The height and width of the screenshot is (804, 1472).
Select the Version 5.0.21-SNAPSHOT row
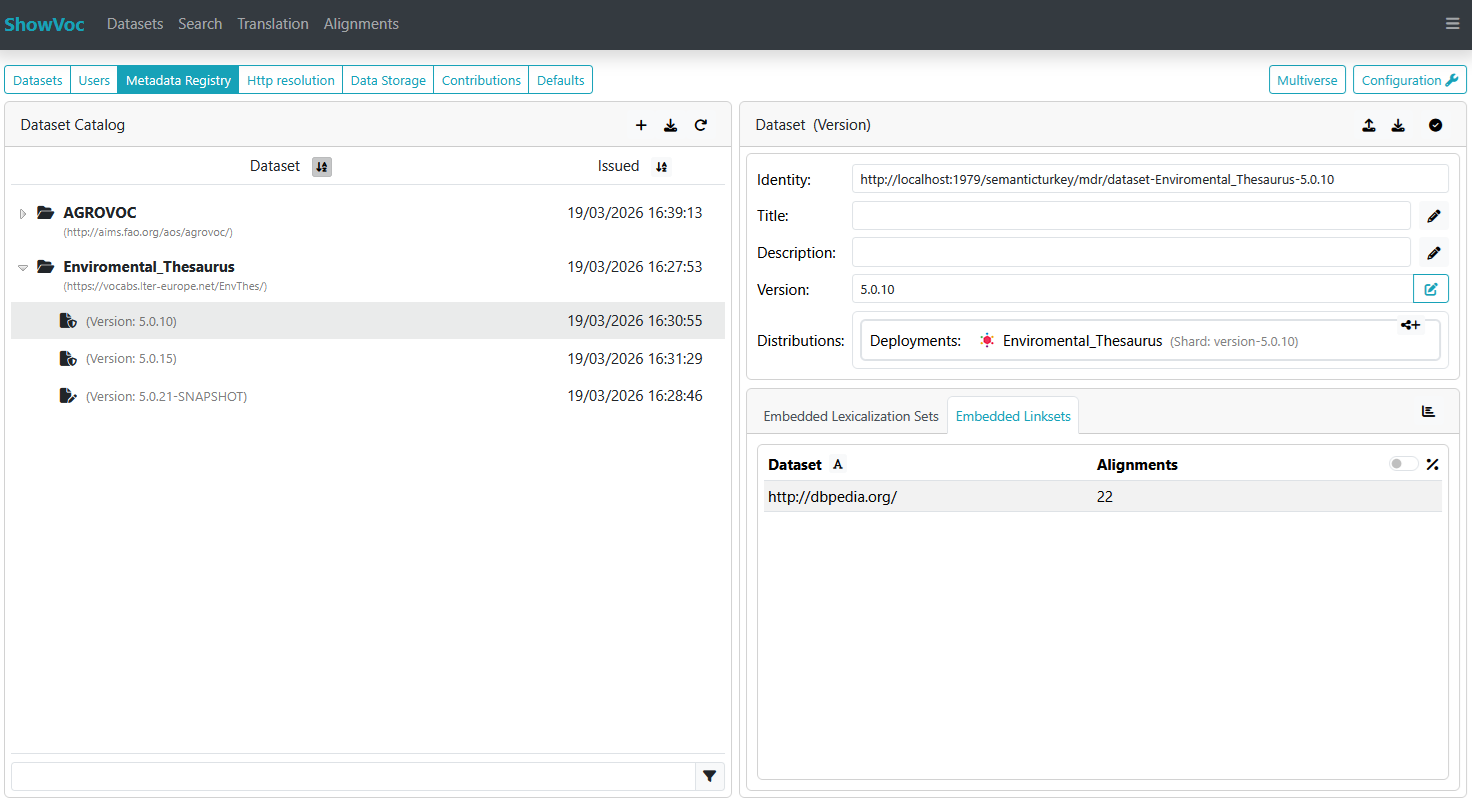point(368,396)
